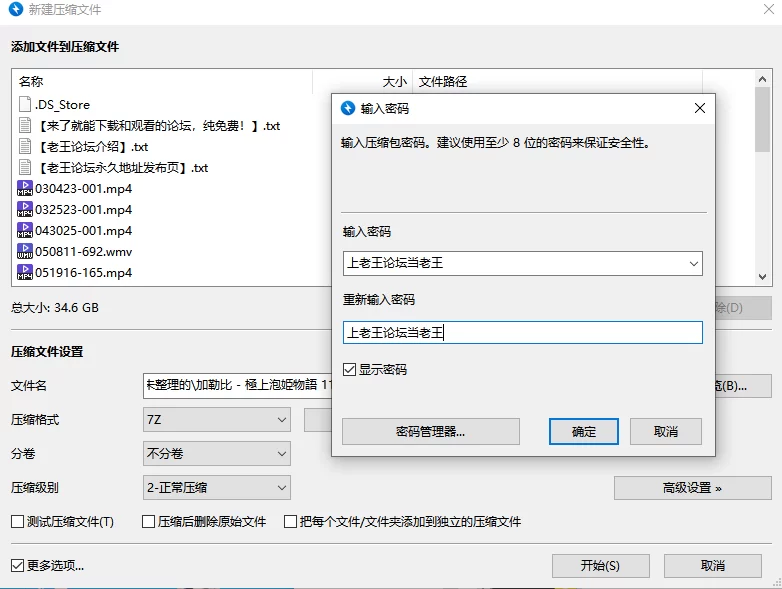Open the 输入密码 history dropdown arrow
The height and width of the screenshot is (589, 782).
pos(693,263)
